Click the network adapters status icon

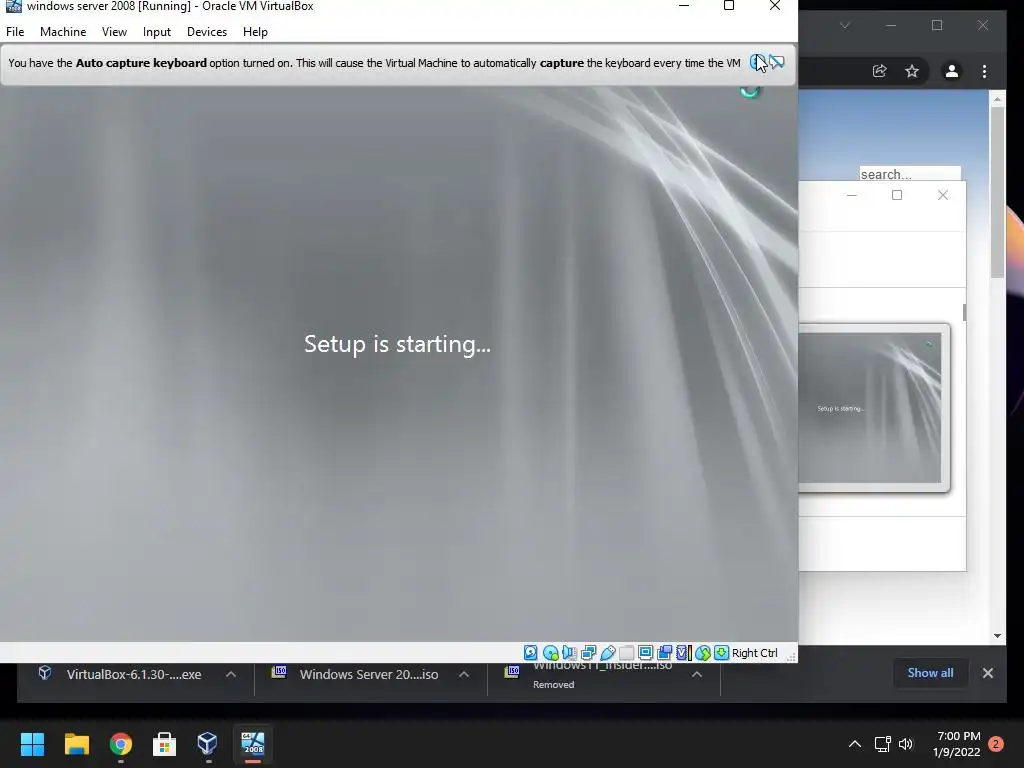(x=588, y=652)
